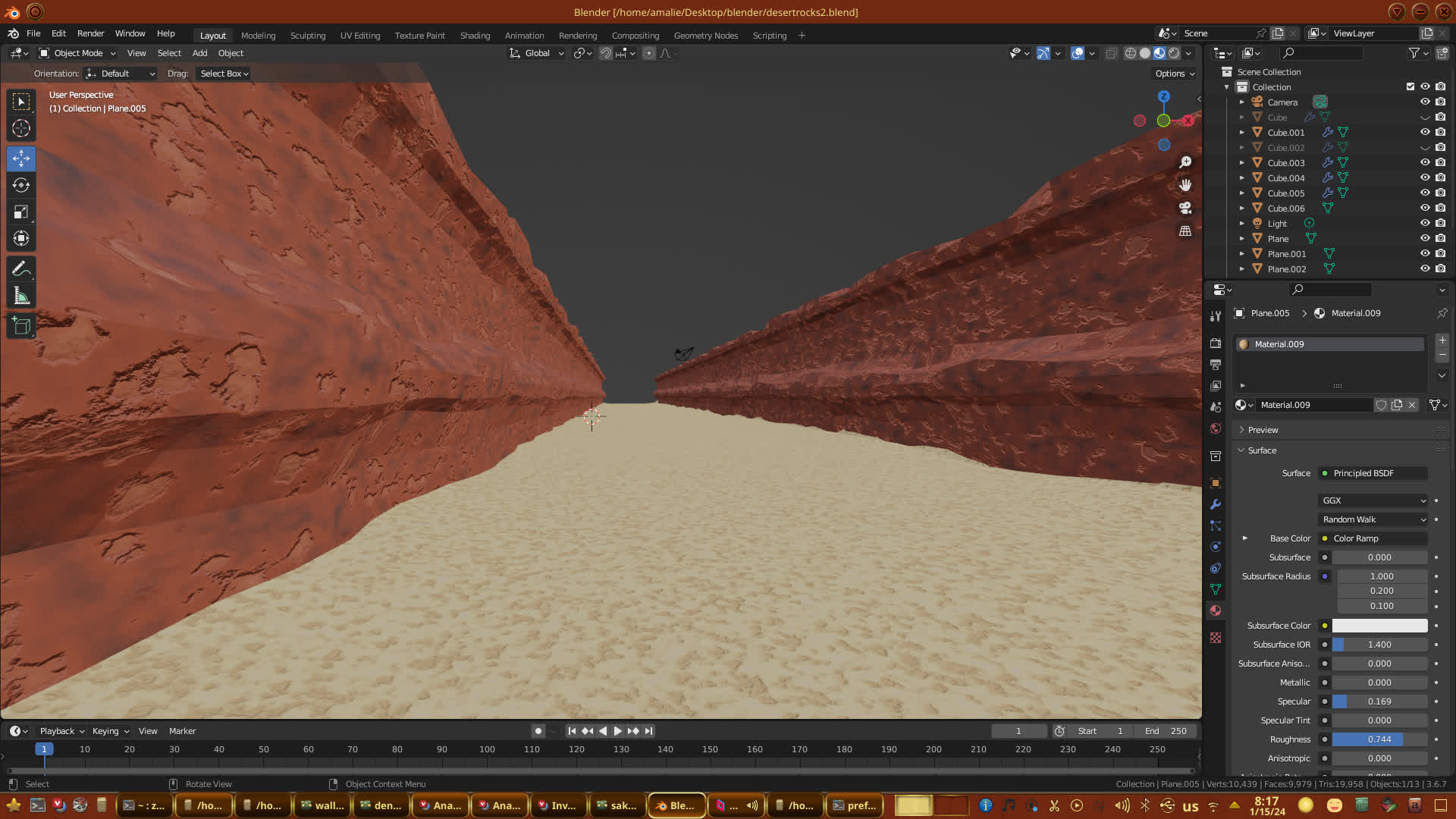Expand the Preview panel

click(1263, 430)
